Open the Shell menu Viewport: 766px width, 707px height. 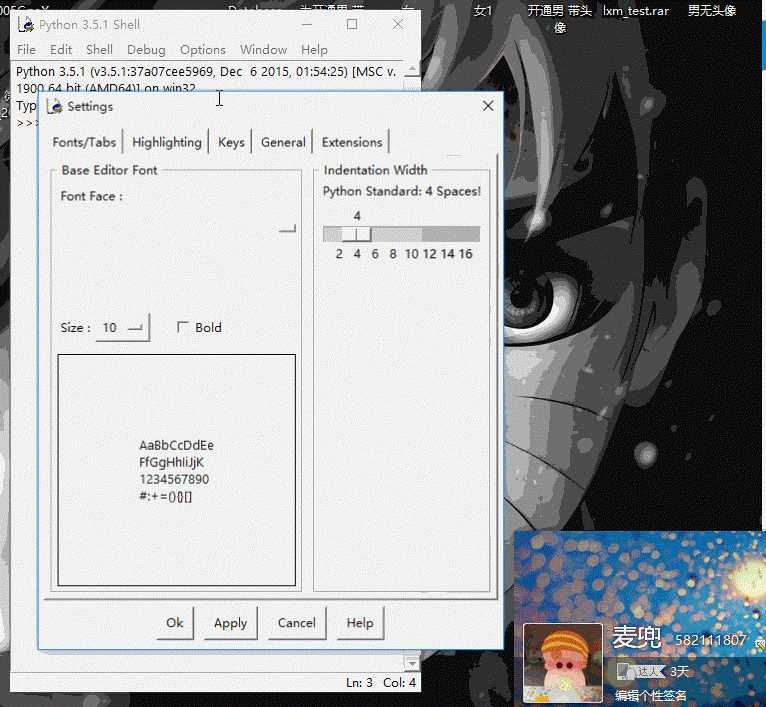tap(99, 50)
